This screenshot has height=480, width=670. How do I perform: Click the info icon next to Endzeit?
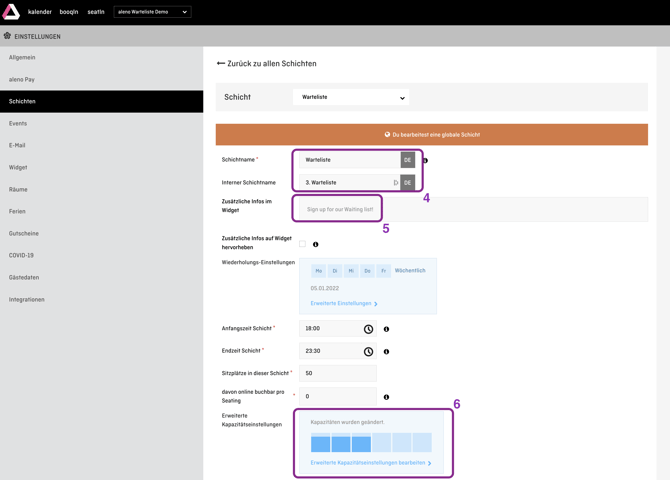[x=386, y=351]
